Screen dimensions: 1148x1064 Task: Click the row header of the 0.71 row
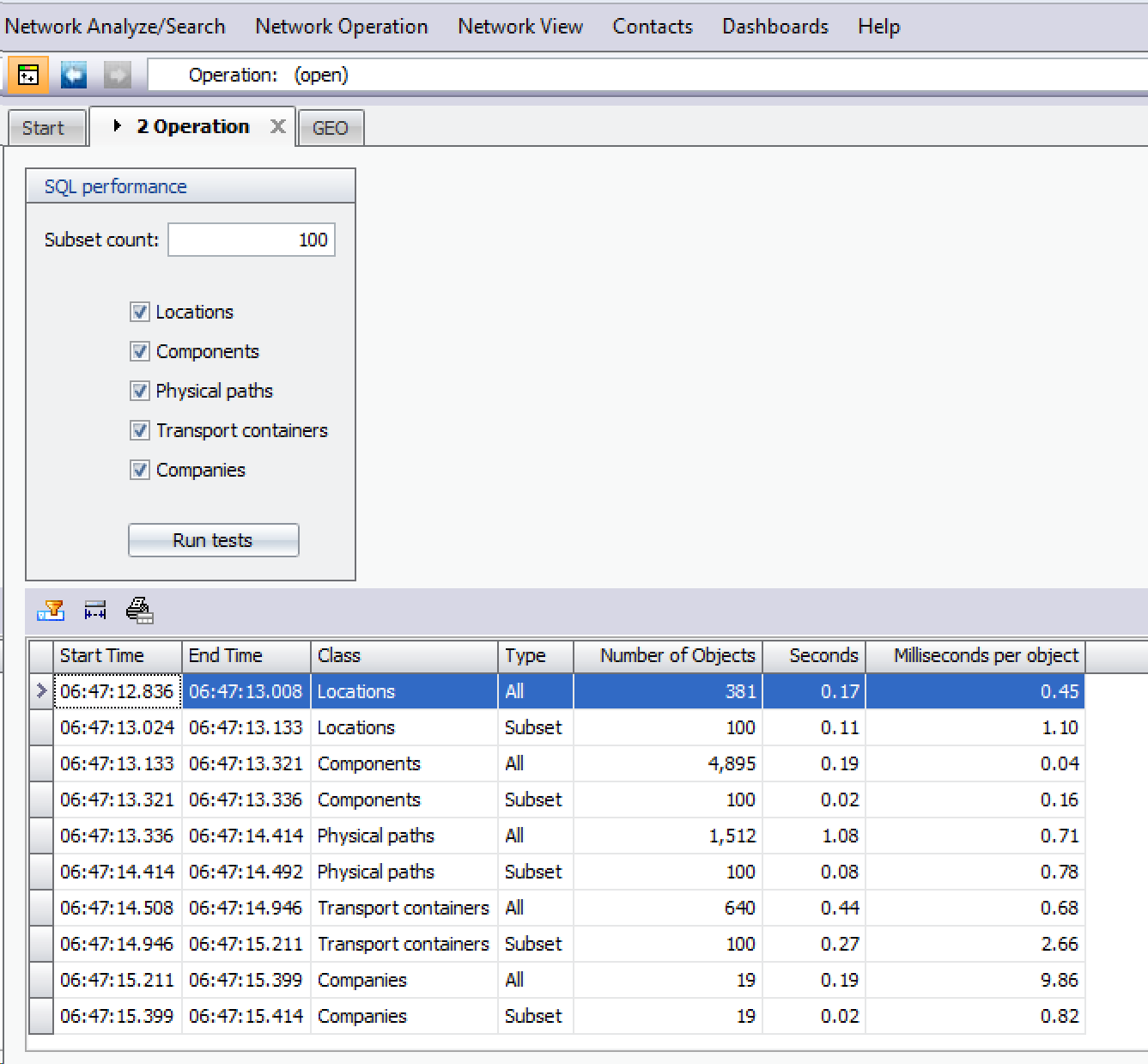point(41,836)
